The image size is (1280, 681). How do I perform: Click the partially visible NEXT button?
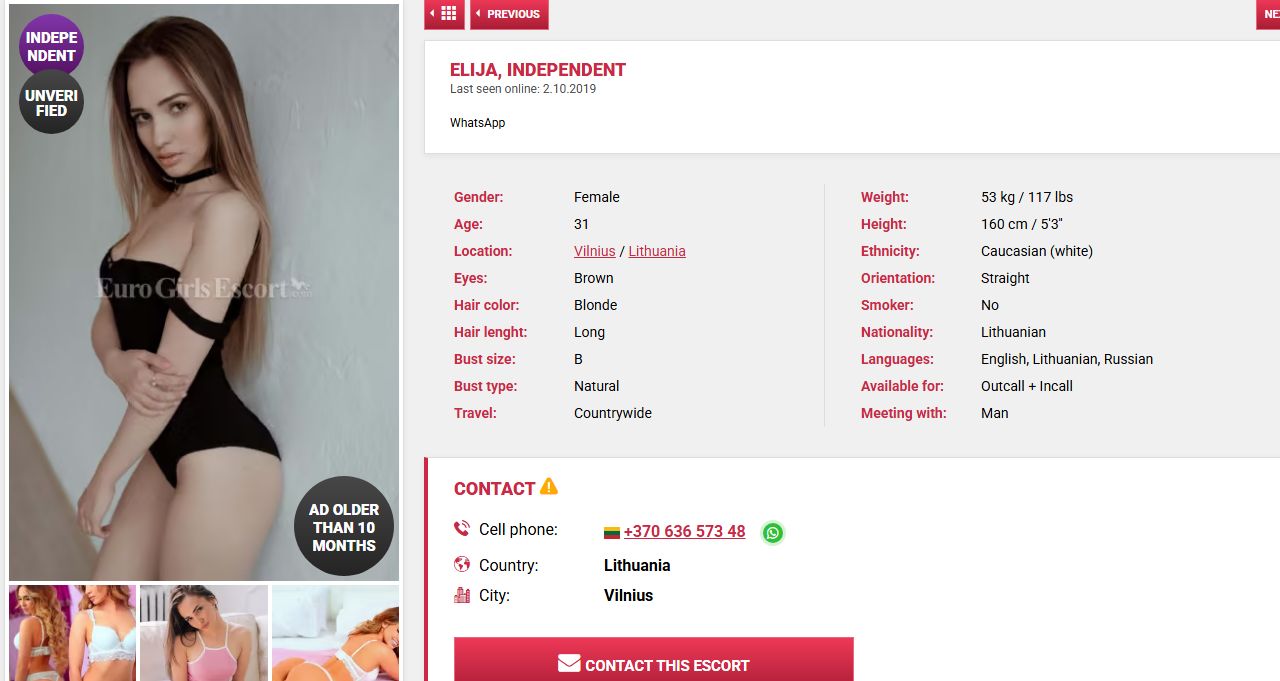tap(1268, 14)
